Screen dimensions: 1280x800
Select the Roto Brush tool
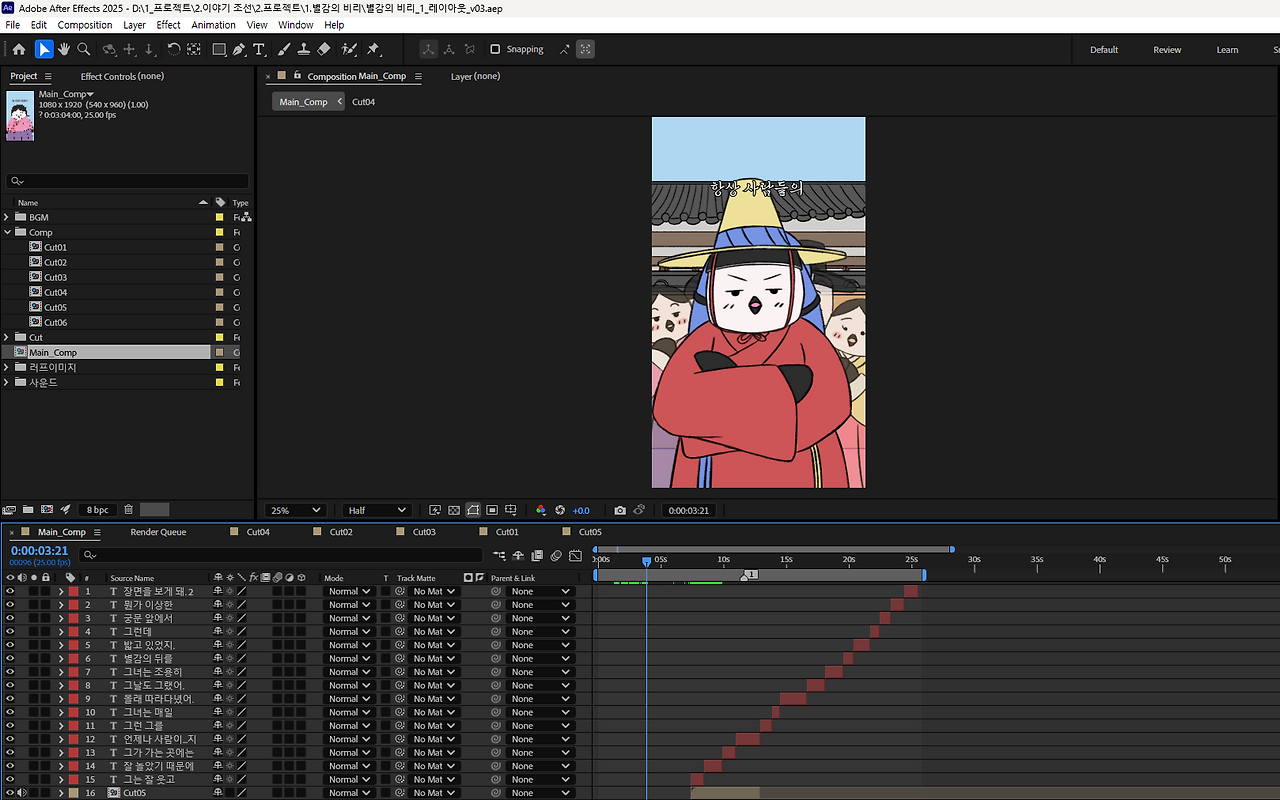tap(349, 49)
